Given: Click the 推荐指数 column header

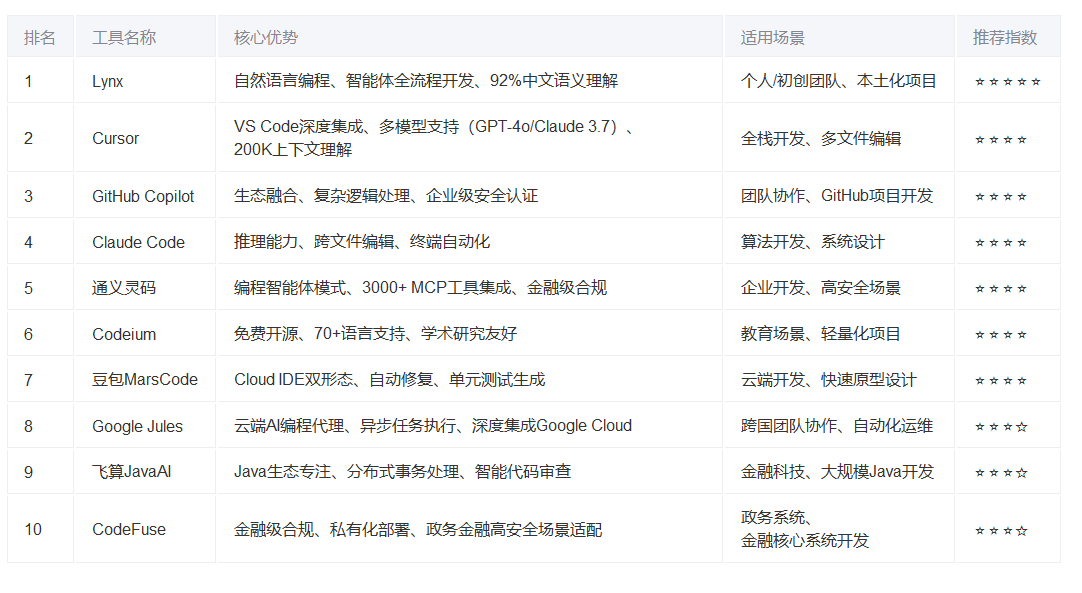Looking at the screenshot, I should (1008, 37).
